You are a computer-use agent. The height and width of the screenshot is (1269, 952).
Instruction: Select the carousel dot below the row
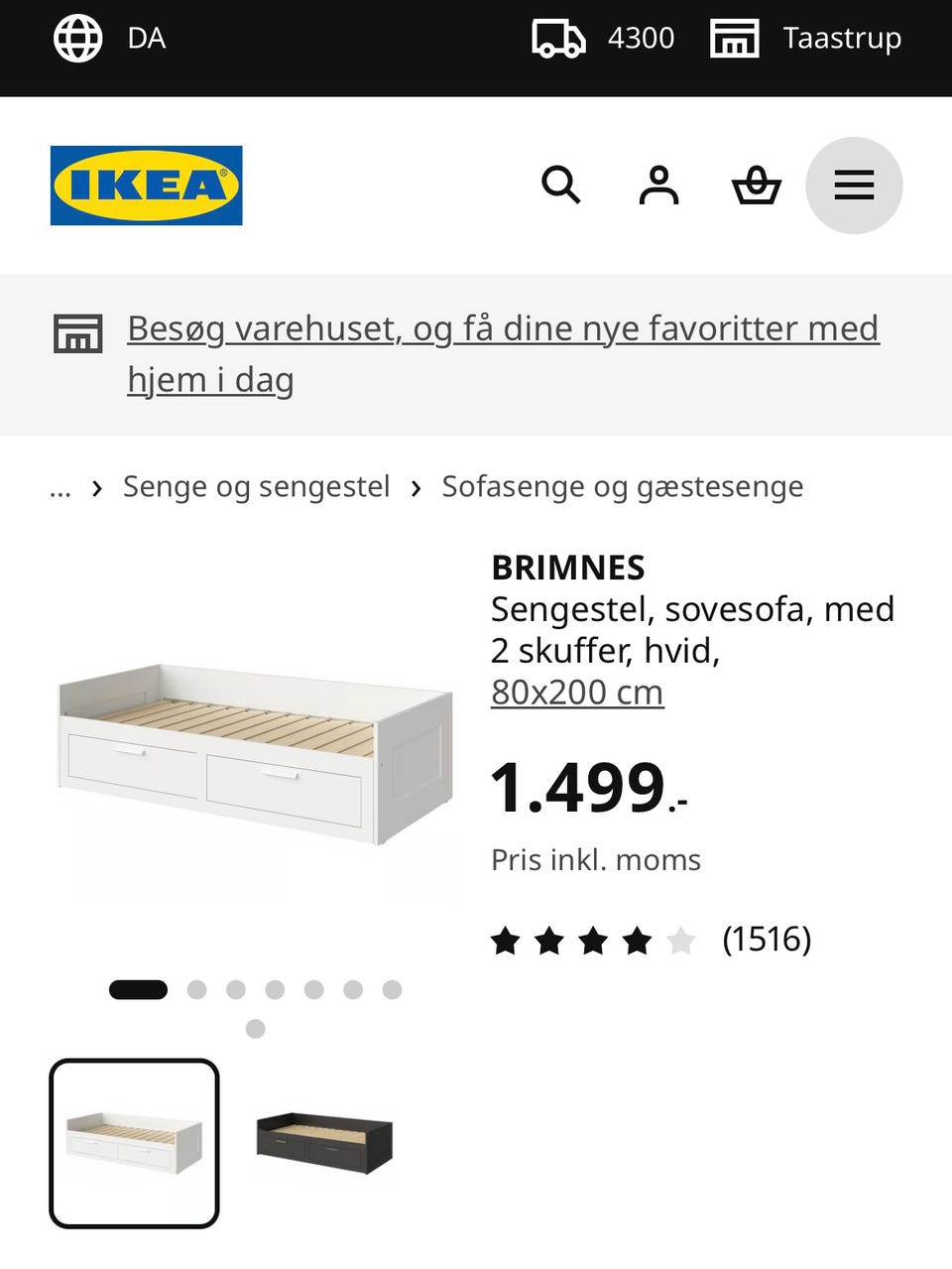[255, 1029]
